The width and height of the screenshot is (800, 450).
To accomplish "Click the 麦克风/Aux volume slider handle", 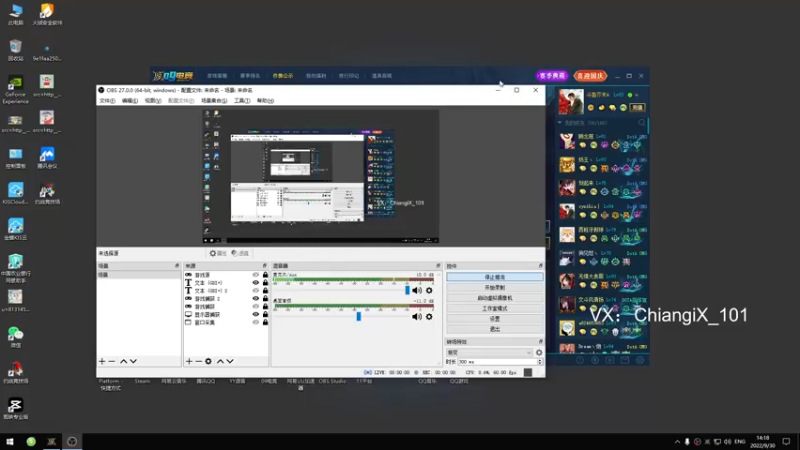I will (407, 290).
